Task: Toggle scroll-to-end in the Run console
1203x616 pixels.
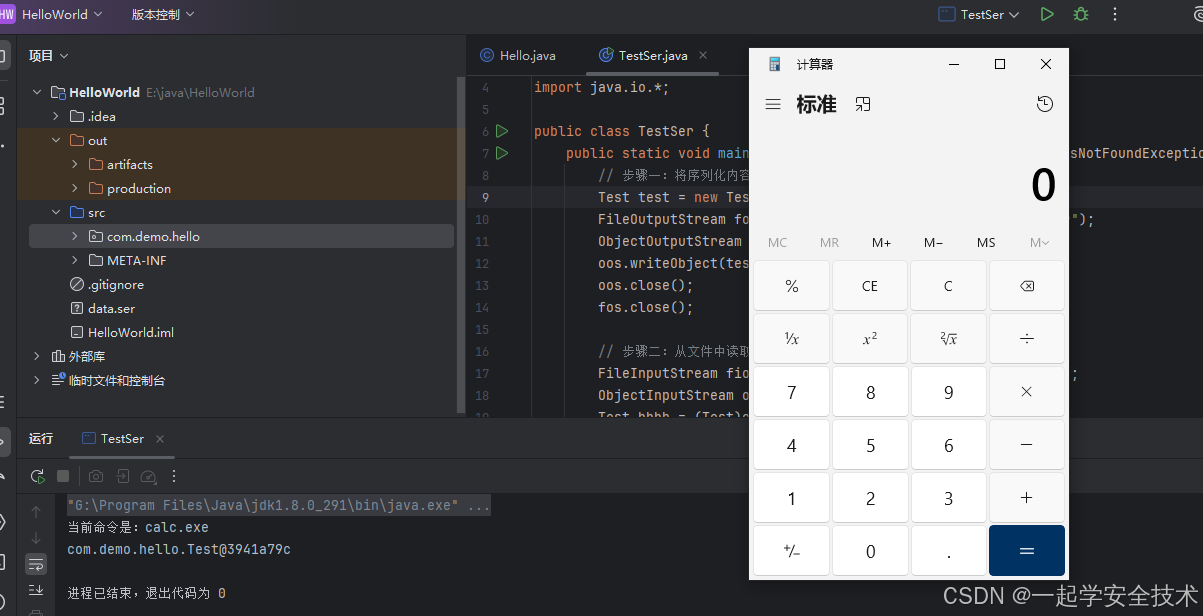Action: [37, 590]
